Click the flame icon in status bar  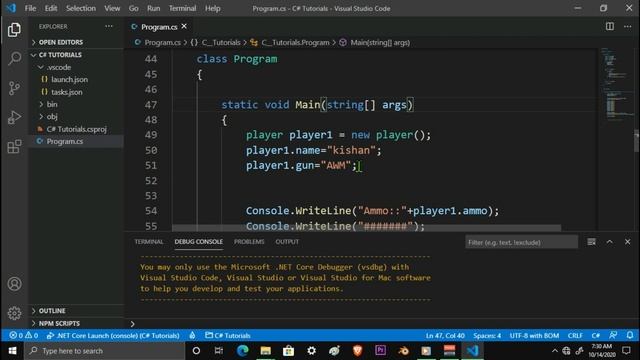pyautogui.click(x=192, y=336)
